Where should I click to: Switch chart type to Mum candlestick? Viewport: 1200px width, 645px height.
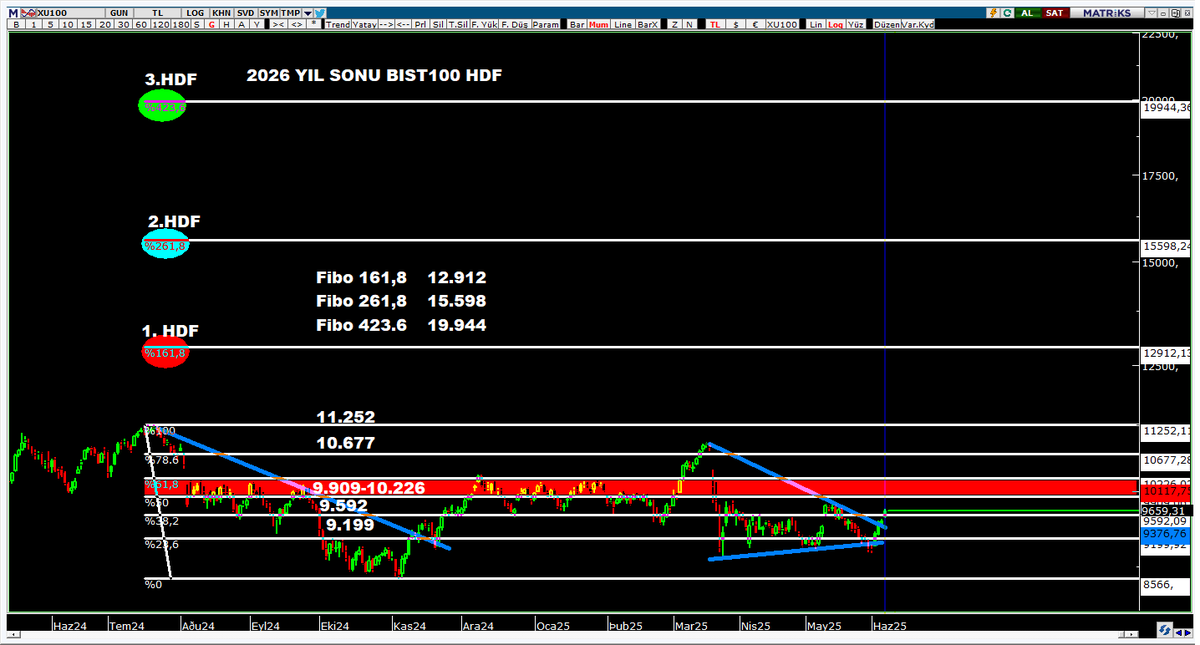coord(598,24)
